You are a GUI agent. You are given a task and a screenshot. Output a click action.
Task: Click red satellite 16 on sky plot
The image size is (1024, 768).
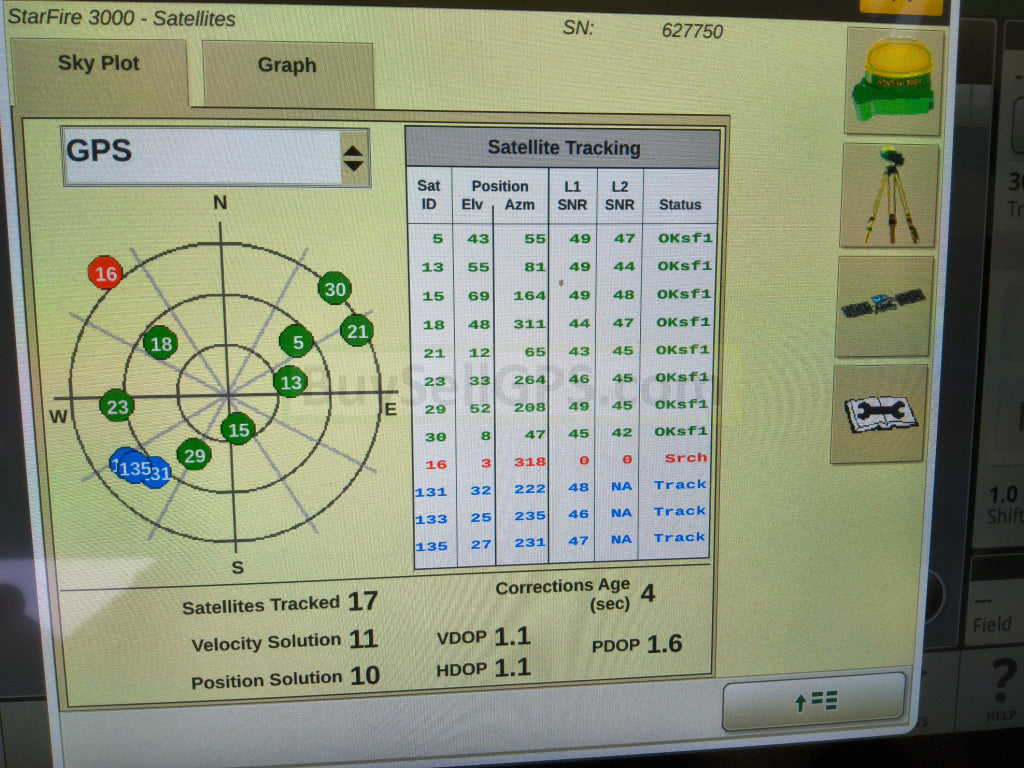pos(105,273)
